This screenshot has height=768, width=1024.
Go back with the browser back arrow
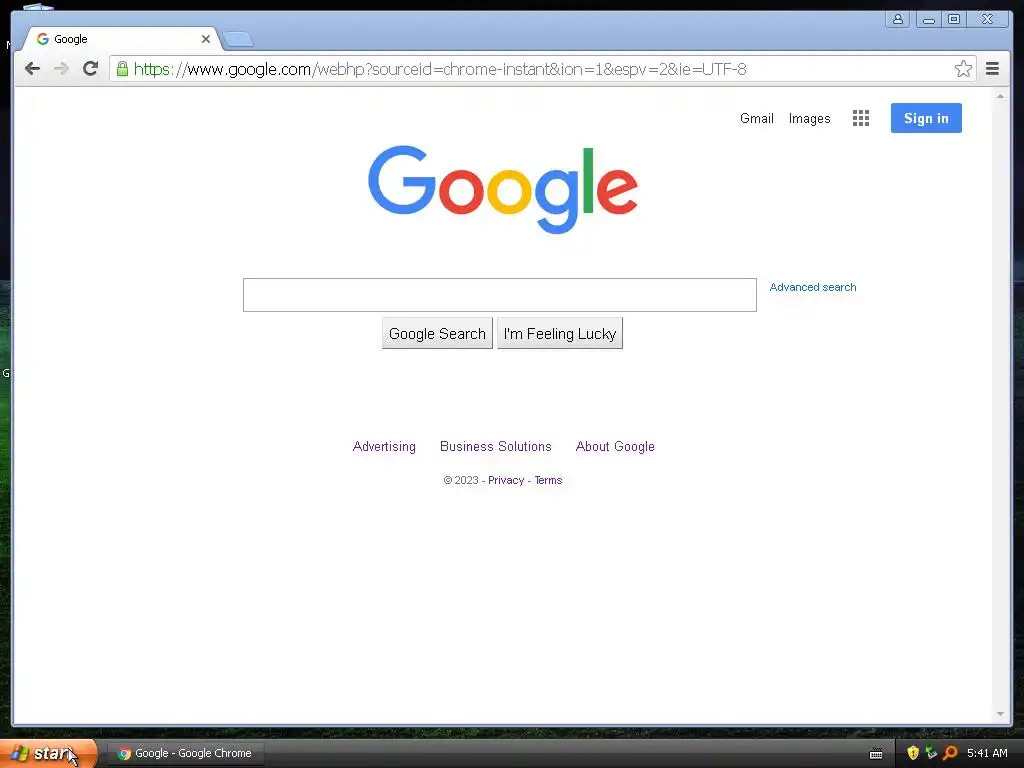click(x=33, y=69)
